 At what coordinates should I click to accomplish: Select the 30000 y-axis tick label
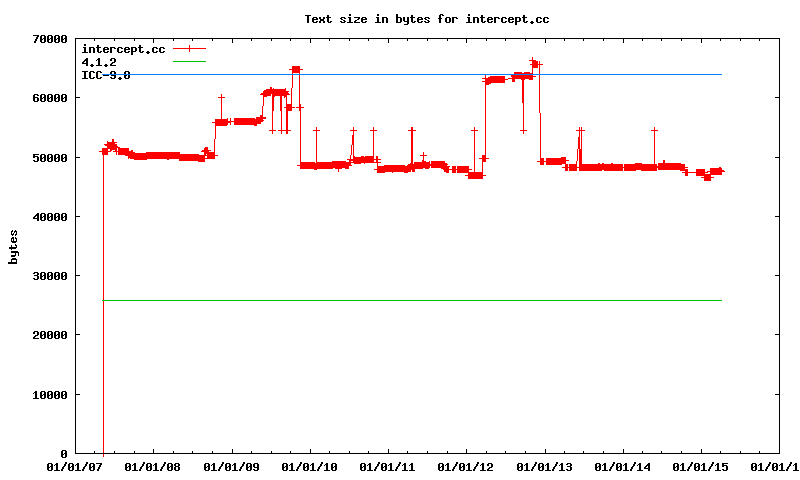tap(47, 276)
